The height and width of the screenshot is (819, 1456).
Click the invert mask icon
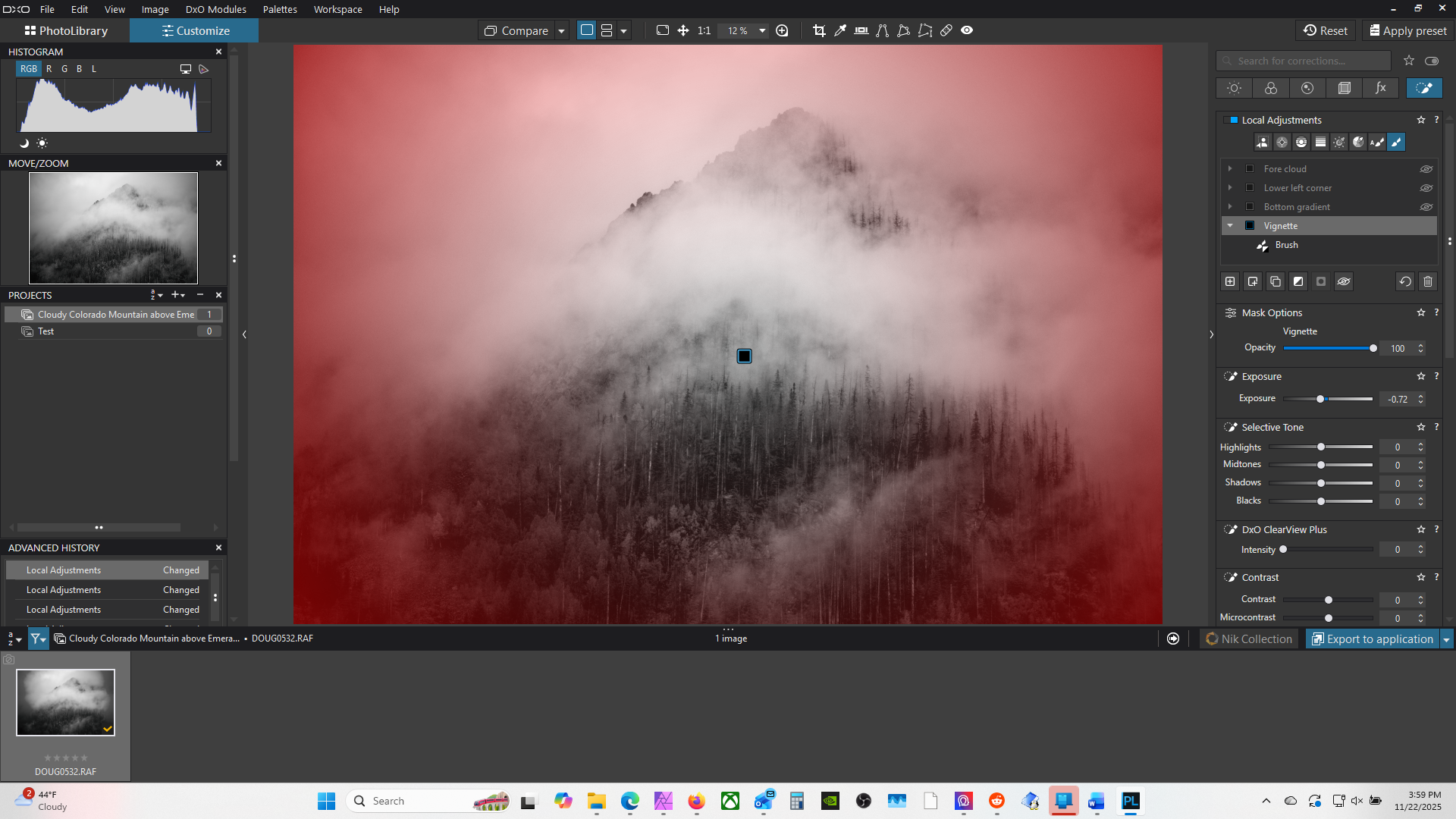click(x=1298, y=281)
